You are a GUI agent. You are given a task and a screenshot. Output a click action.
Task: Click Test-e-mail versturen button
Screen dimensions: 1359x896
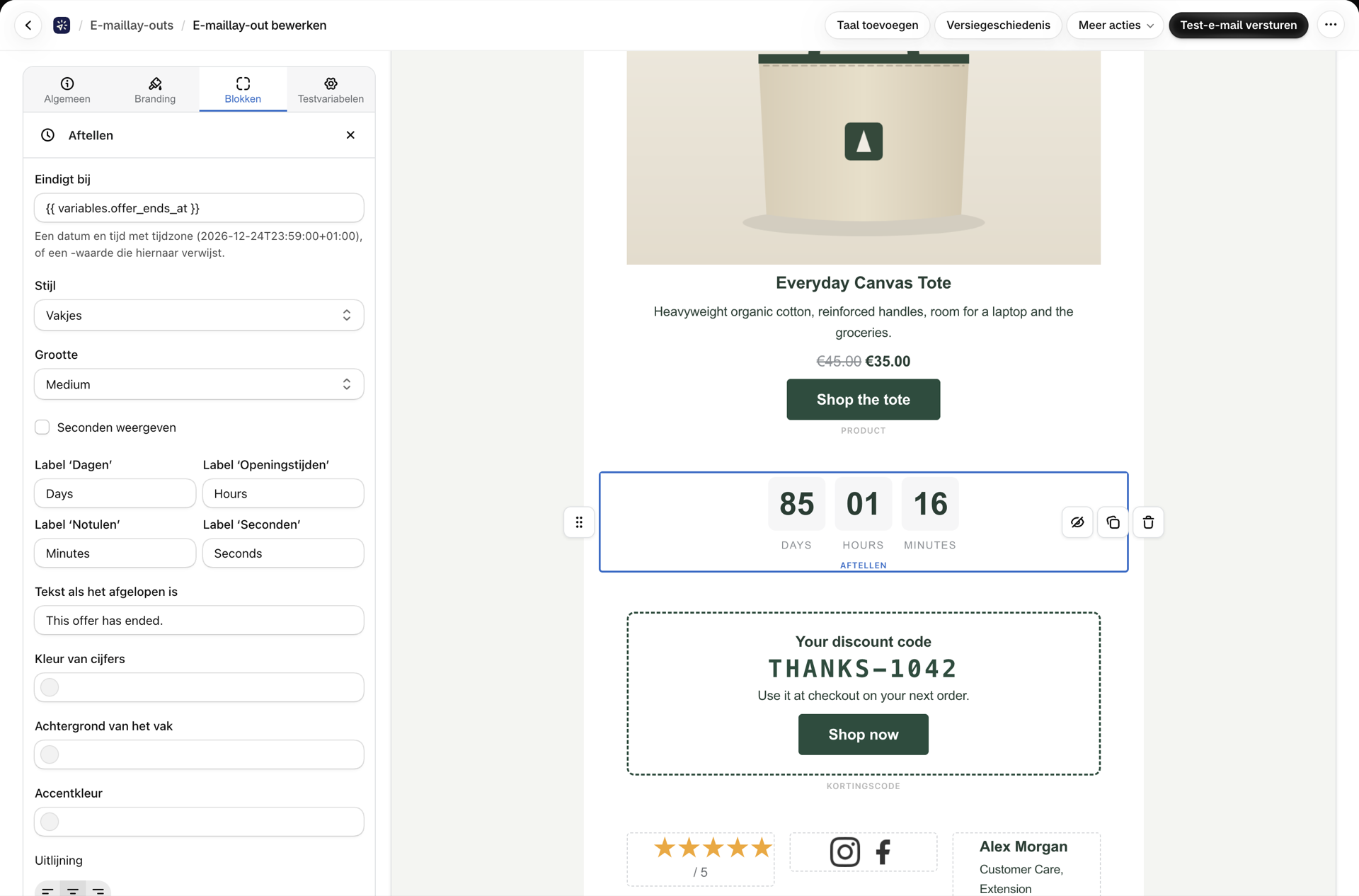click(1238, 25)
